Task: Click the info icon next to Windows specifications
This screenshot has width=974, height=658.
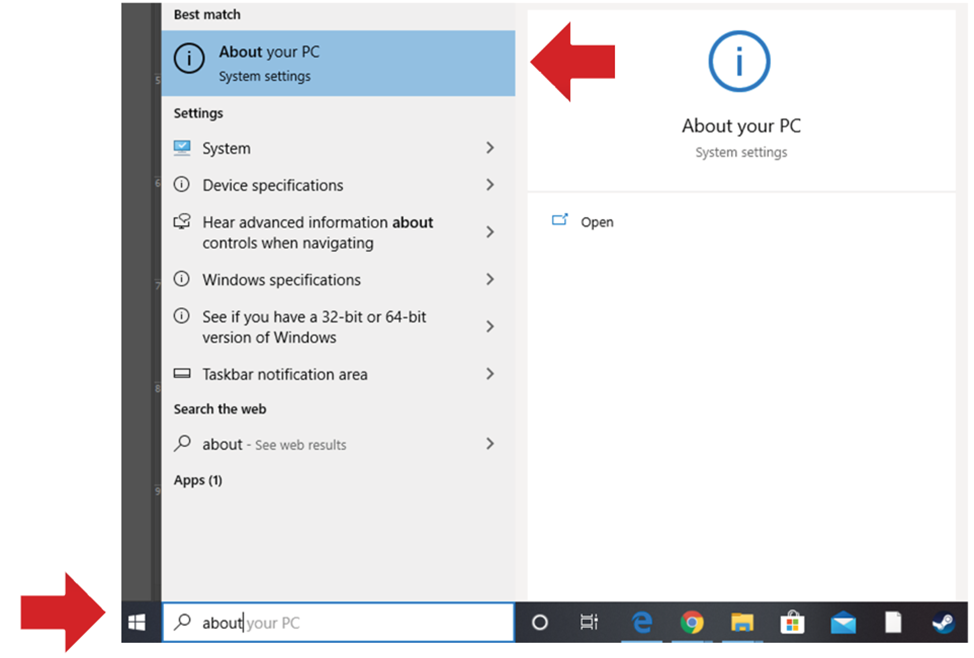Action: pos(181,279)
